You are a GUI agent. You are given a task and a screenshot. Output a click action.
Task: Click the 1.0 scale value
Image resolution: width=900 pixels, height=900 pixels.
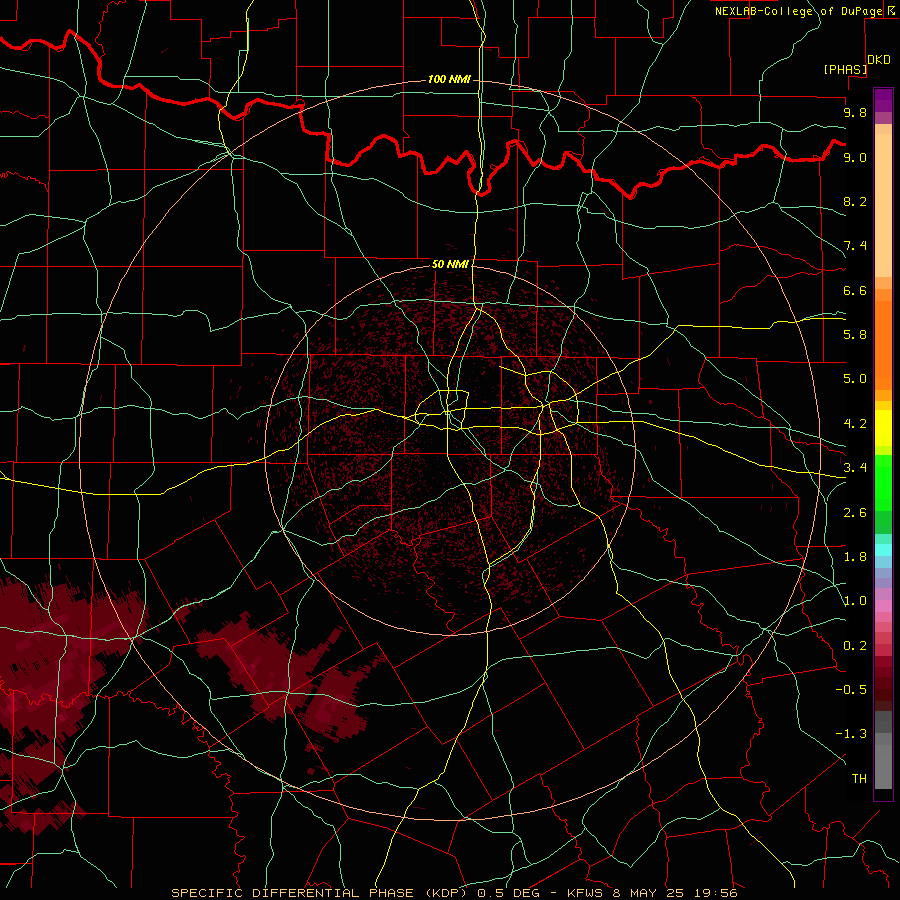pyautogui.click(x=855, y=601)
